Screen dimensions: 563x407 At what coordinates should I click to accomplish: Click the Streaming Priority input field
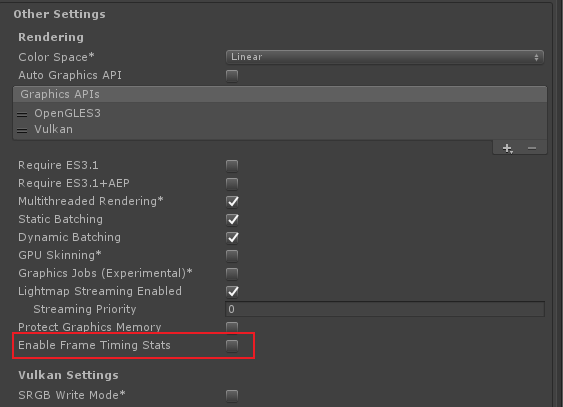click(385, 309)
